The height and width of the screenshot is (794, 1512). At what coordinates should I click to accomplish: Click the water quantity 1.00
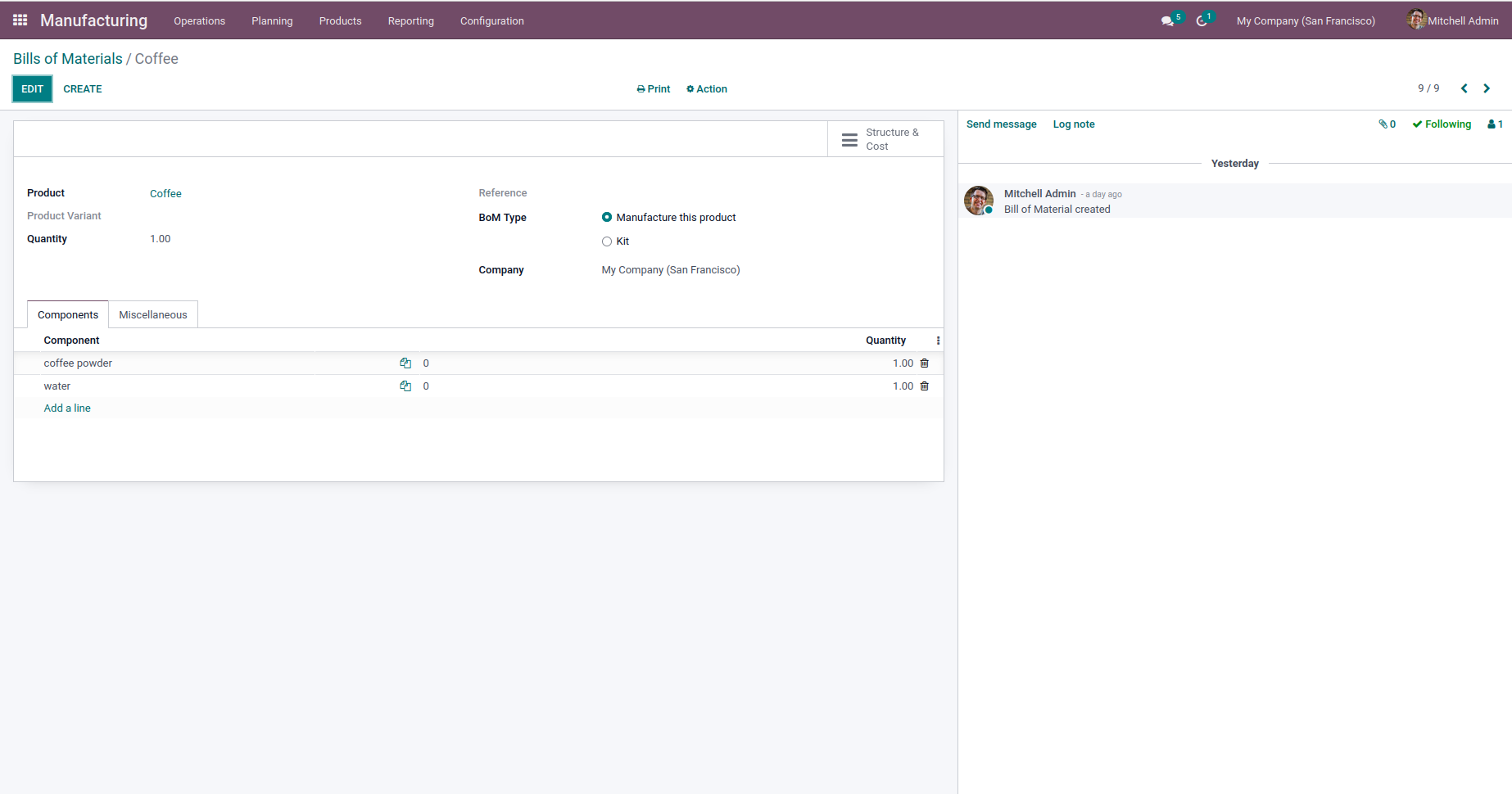point(903,386)
